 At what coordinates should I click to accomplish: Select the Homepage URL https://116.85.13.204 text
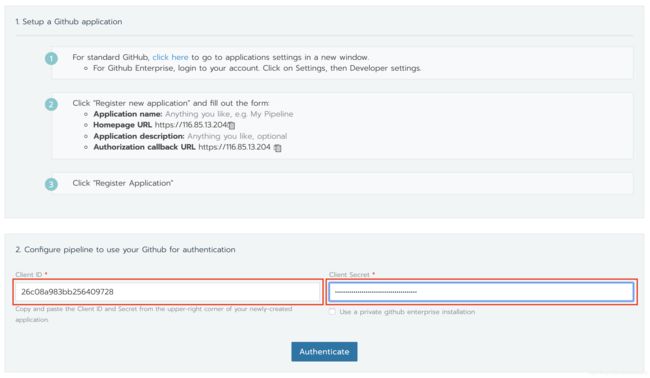pyautogui.click(x=191, y=125)
